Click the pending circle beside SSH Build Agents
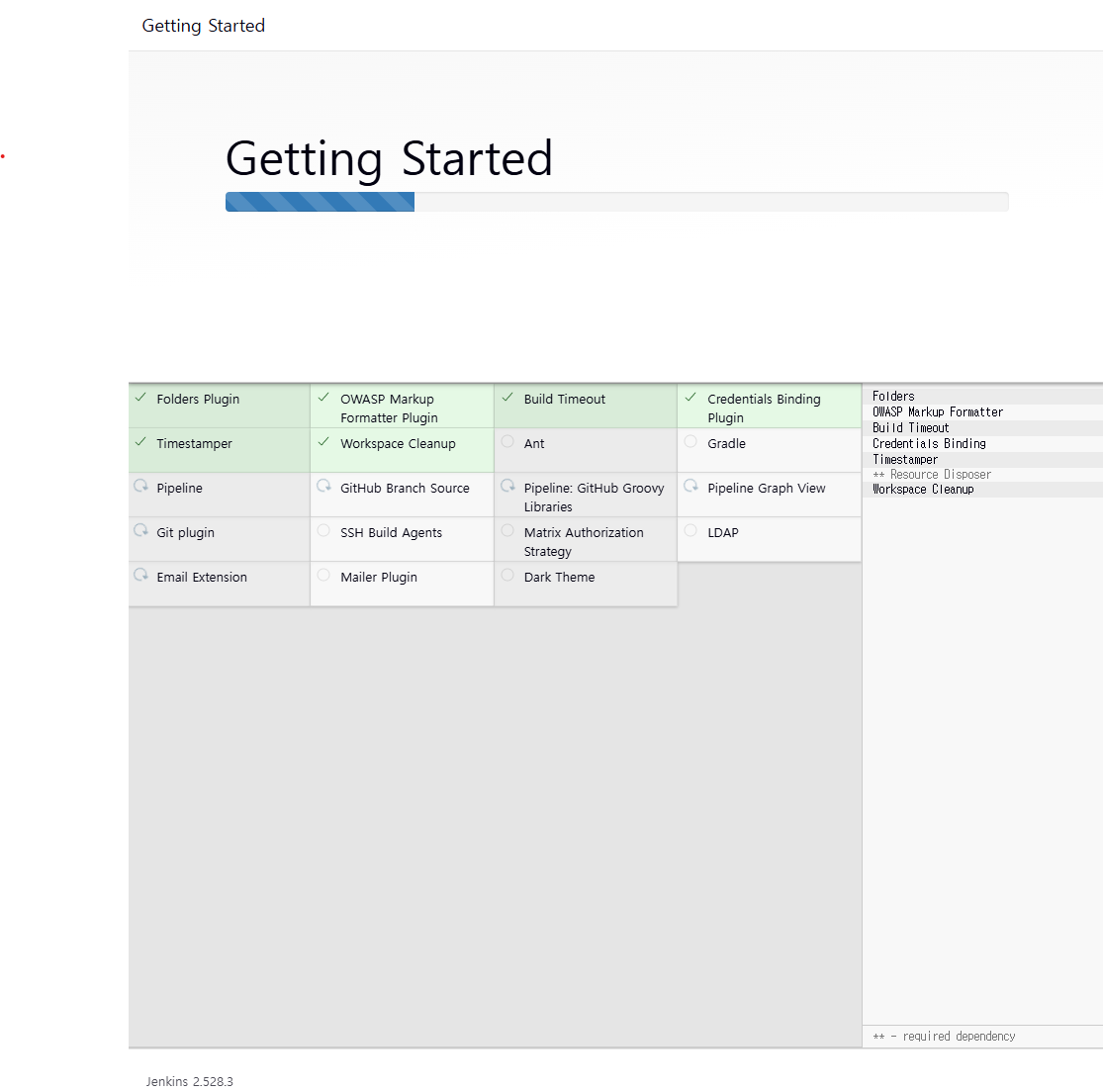Screen dimensions: 1103x1092 pyautogui.click(x=323, y=530)
